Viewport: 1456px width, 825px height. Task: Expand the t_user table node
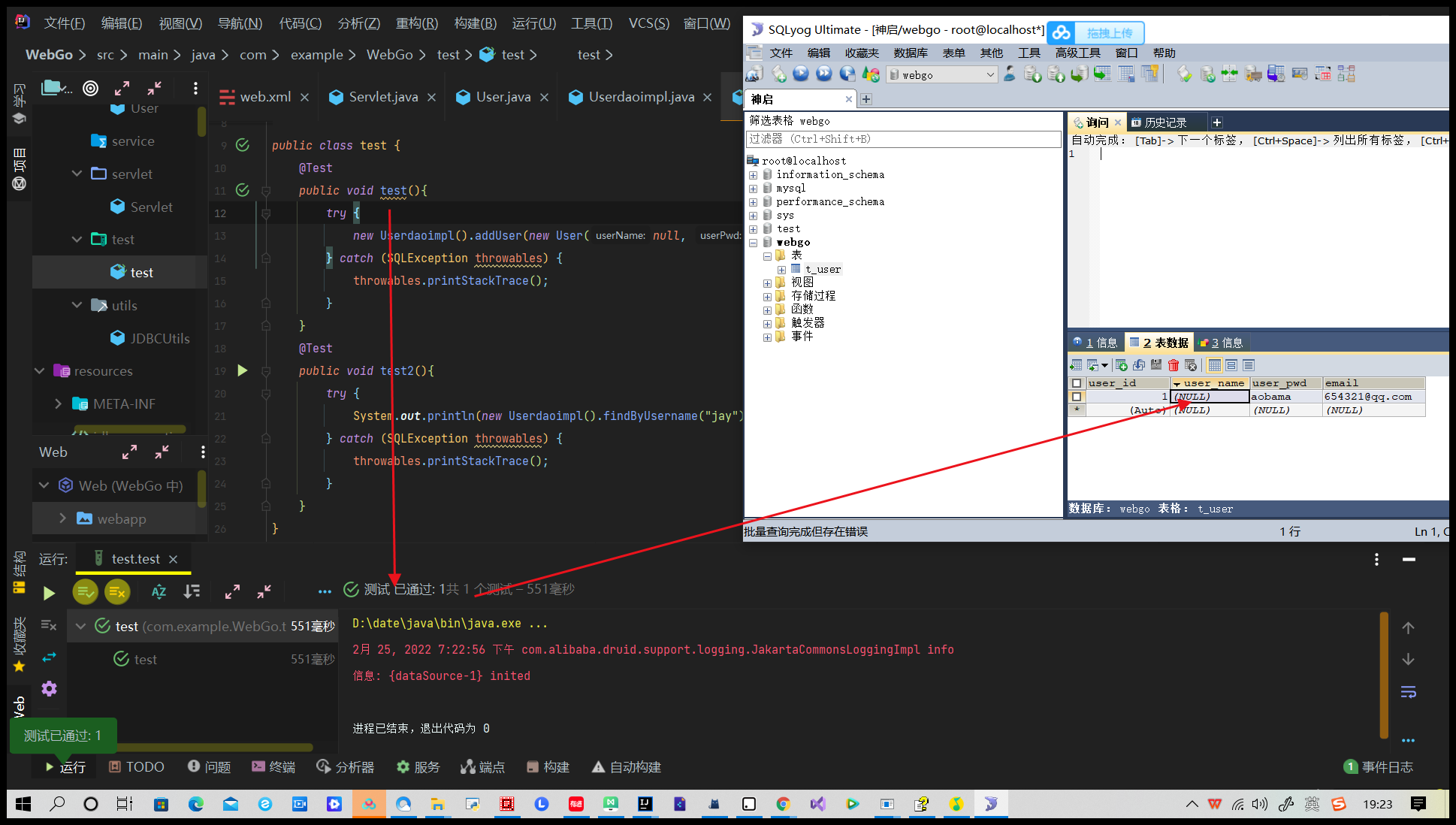(x=780, y=270)
